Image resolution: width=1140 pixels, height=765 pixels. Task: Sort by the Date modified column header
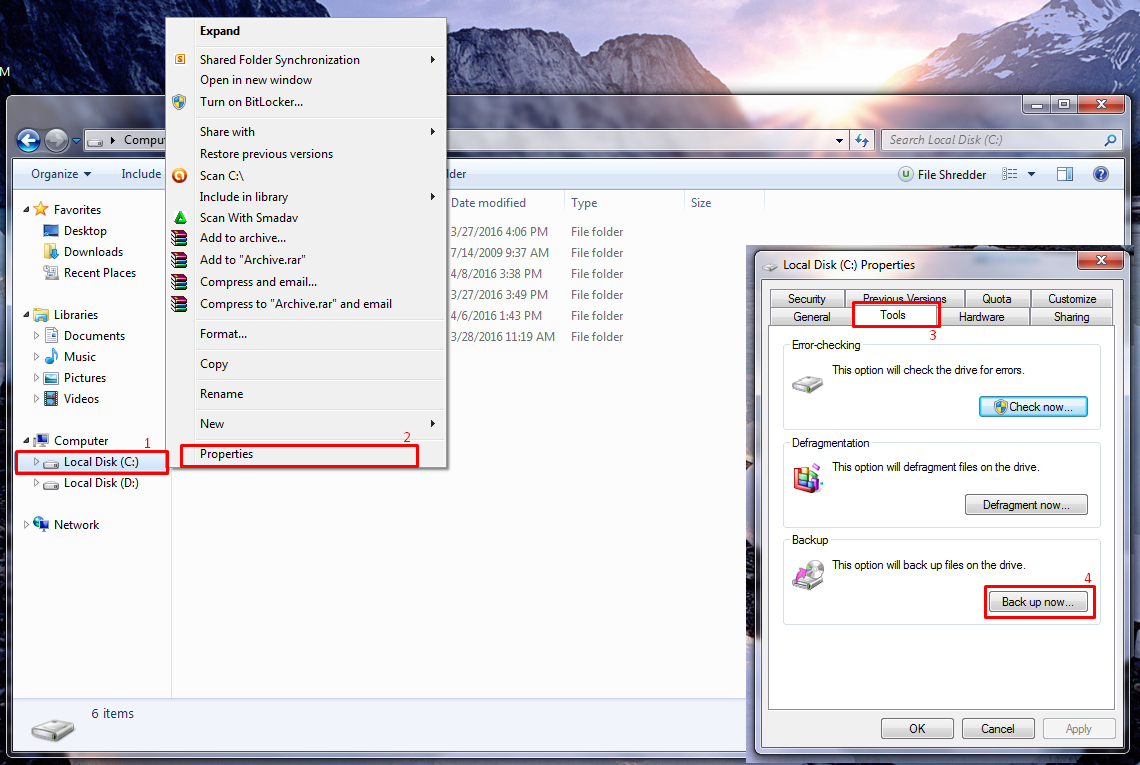pos(505,203)
